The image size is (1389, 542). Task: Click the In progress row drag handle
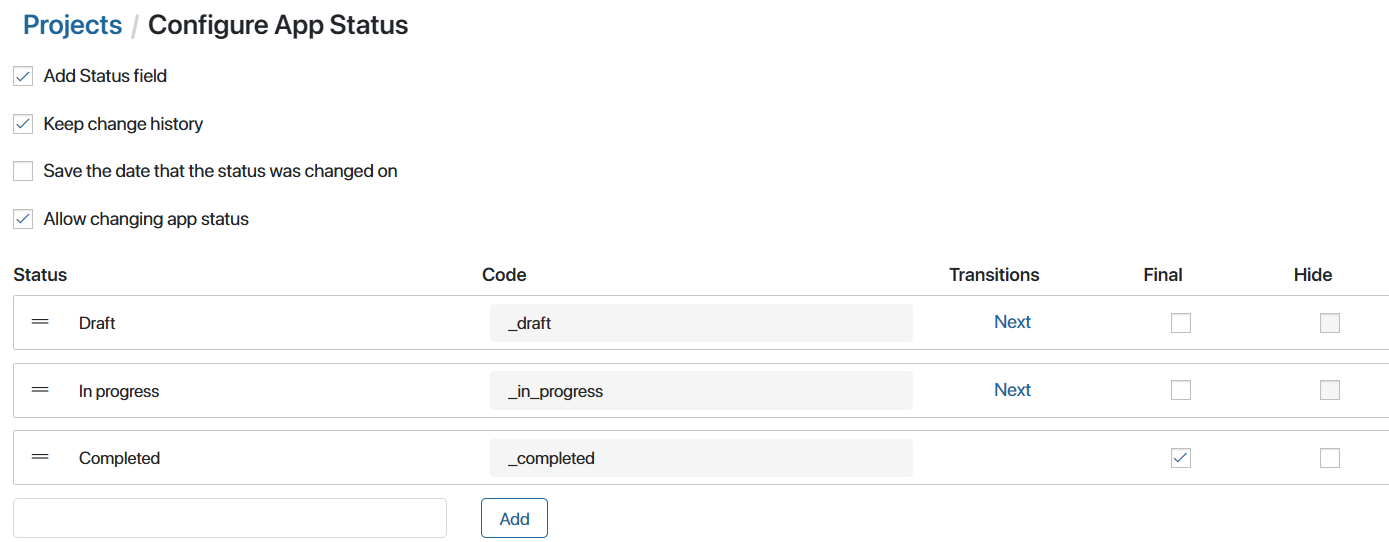(x=40, y=390)
